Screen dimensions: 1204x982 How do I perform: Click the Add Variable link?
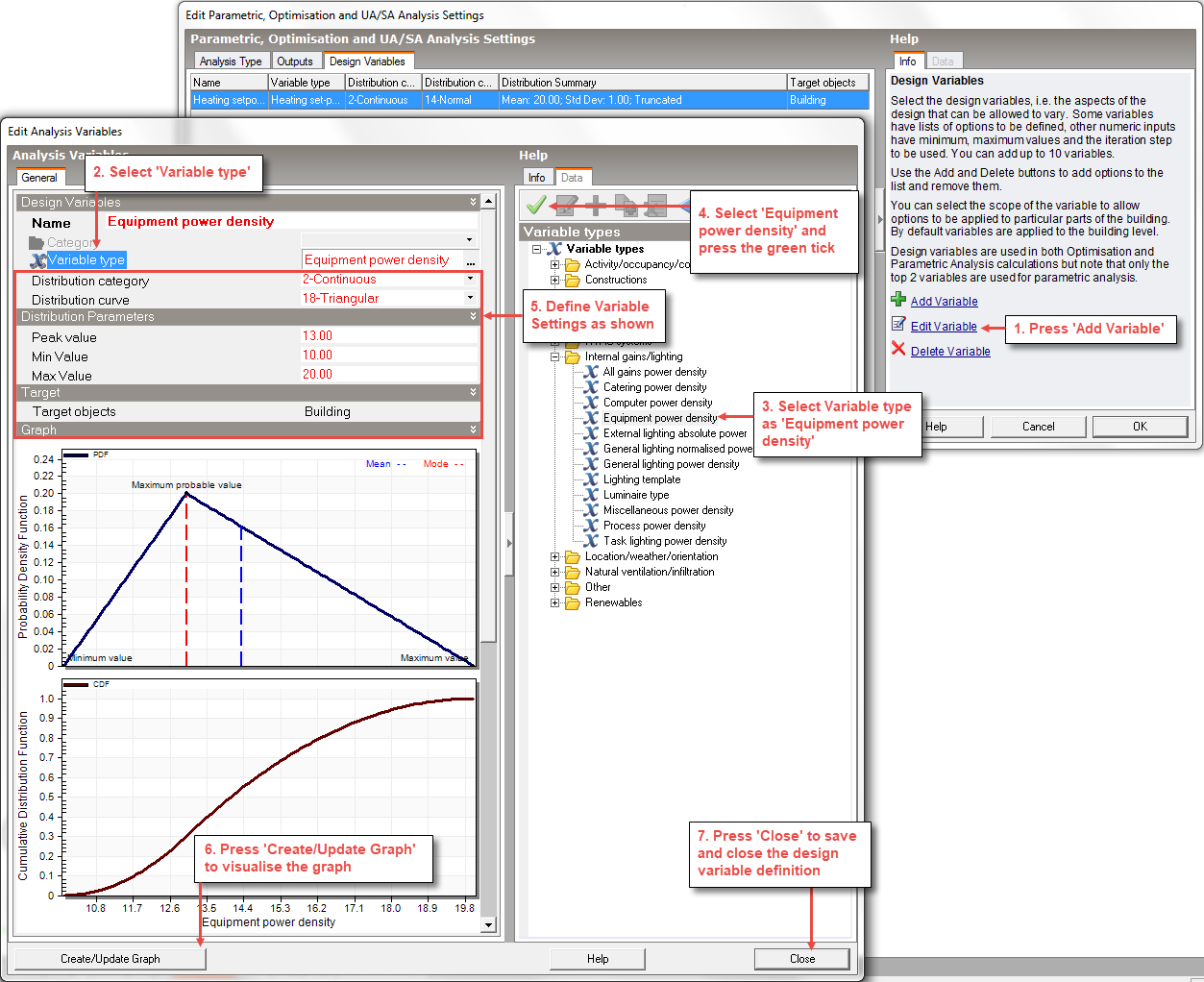[944, 302]
